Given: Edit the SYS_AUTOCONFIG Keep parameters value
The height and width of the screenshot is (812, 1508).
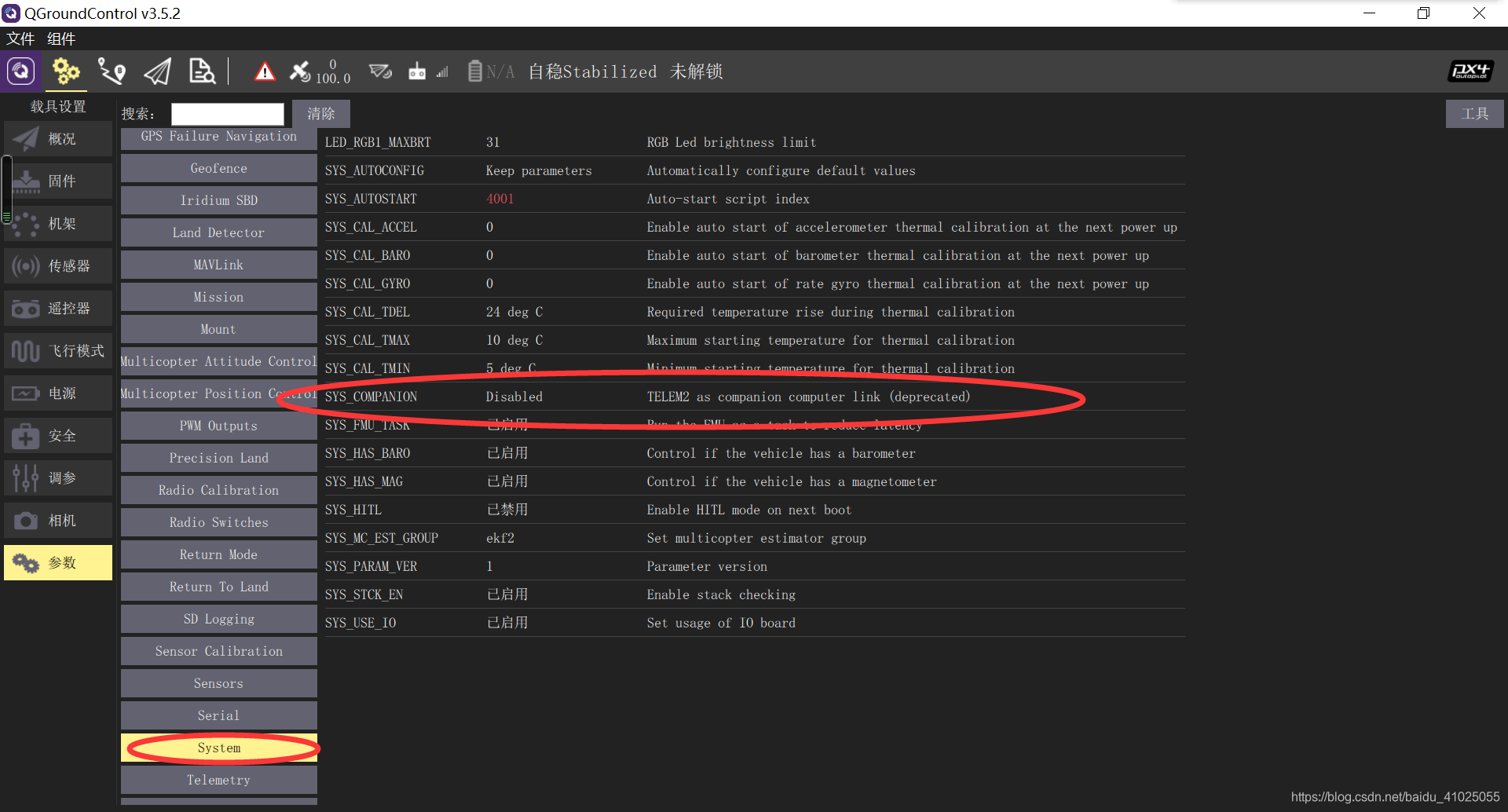Looking at the screenshot, I should pyautogui.click(x=539, y=170).
